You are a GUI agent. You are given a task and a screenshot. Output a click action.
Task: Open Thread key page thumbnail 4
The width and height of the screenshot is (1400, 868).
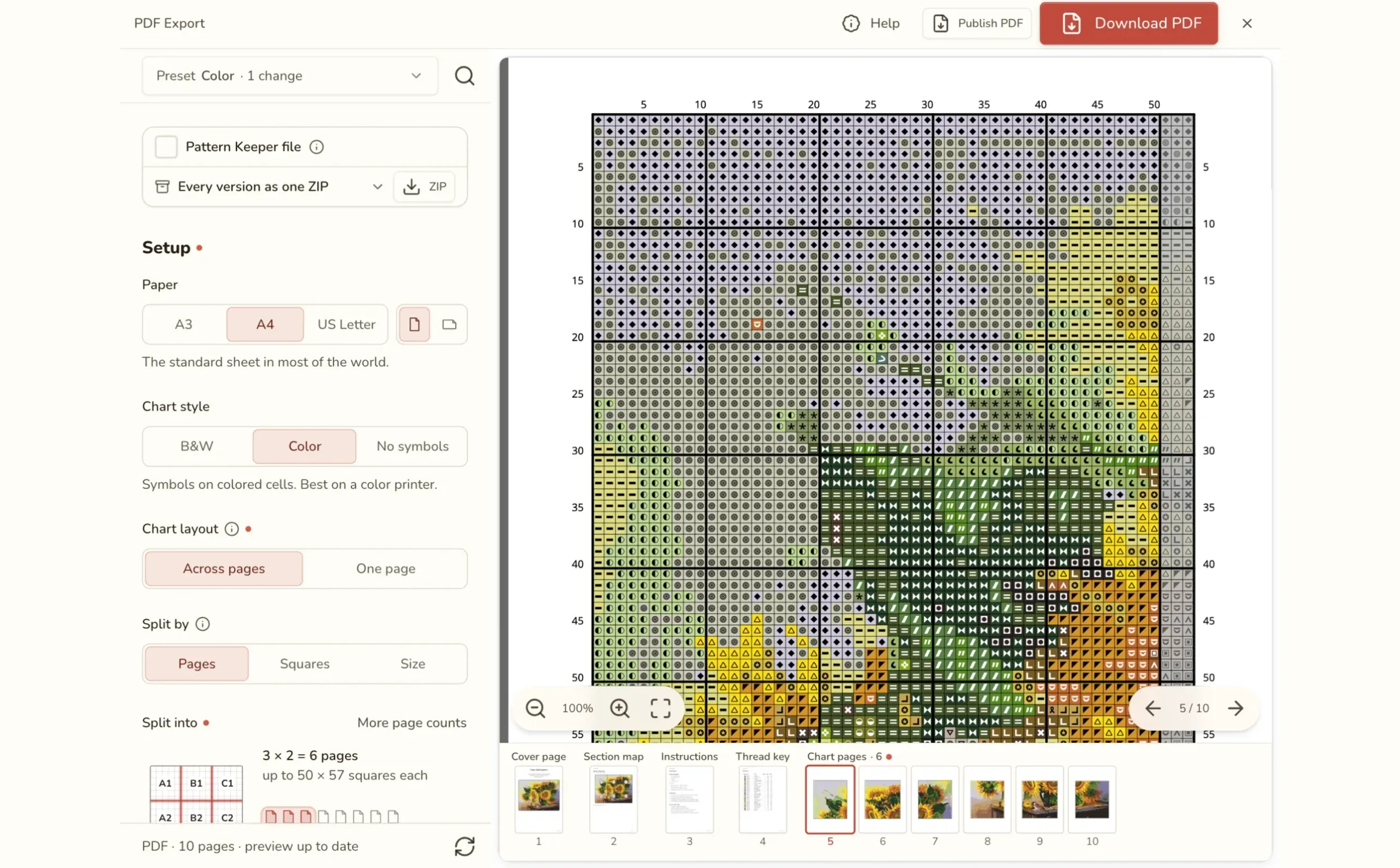point(763,799)
